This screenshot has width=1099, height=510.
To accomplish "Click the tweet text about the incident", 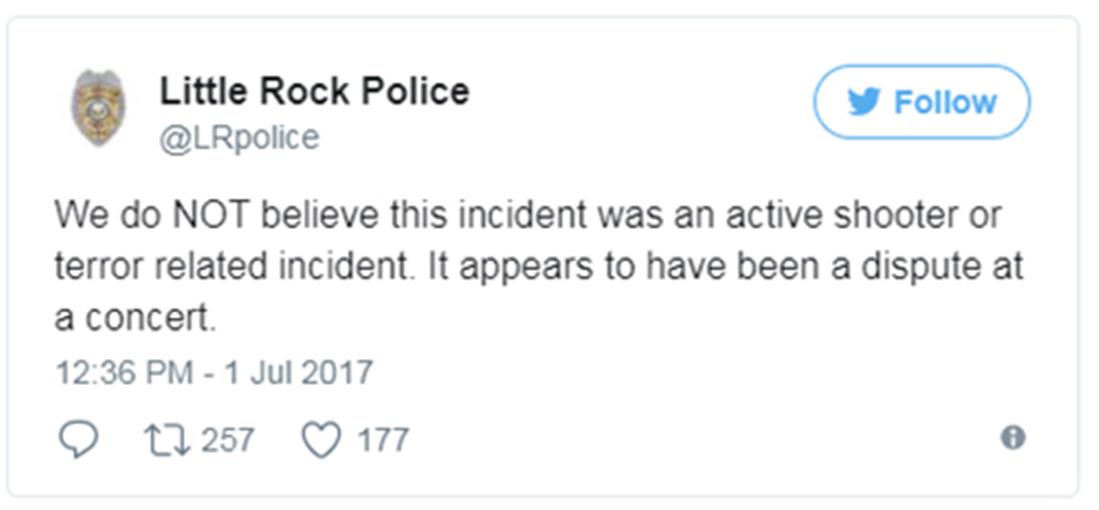I will coord(538,266).
